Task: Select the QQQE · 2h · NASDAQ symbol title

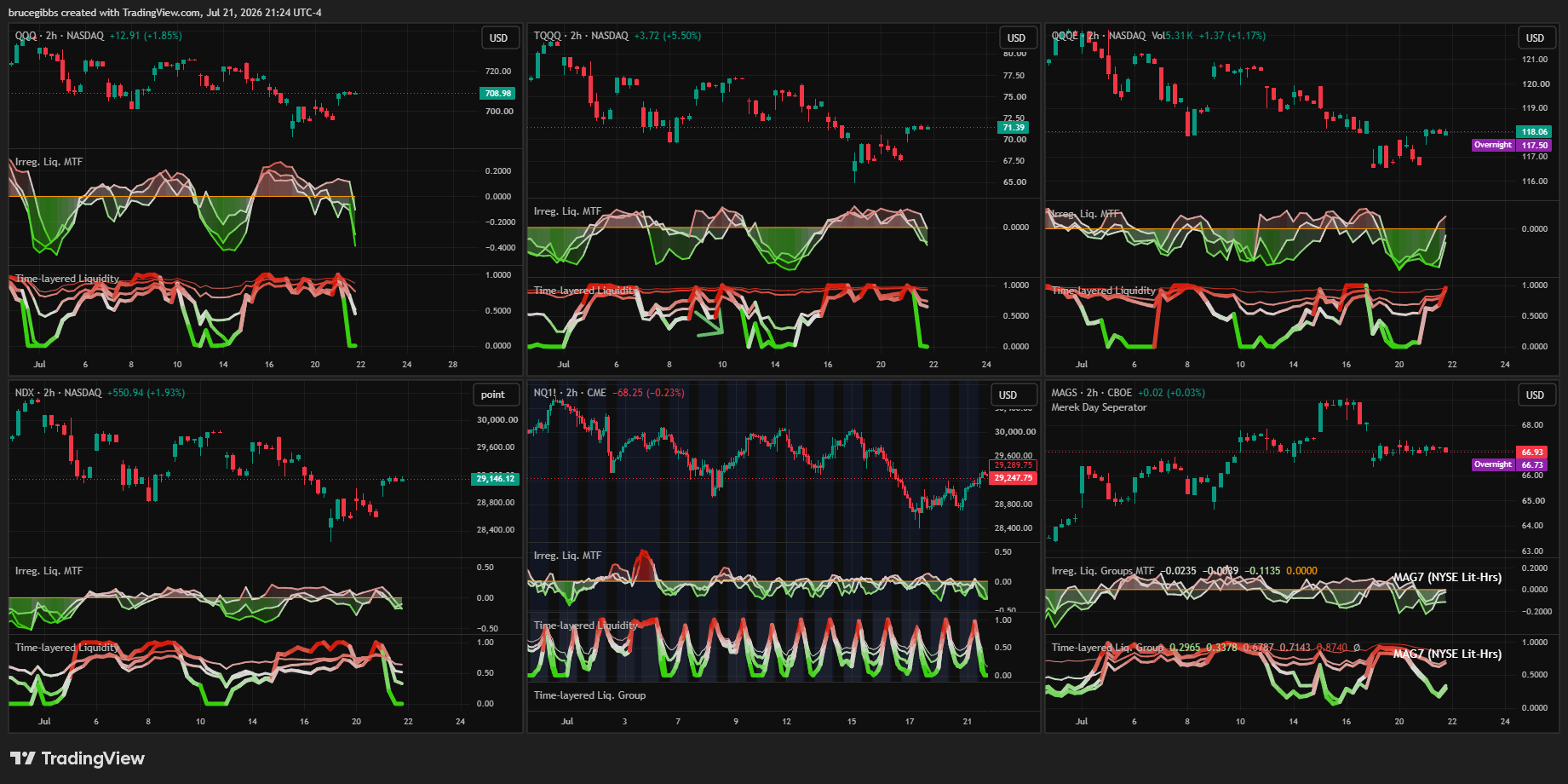Action: click(x=1099, y=36)
